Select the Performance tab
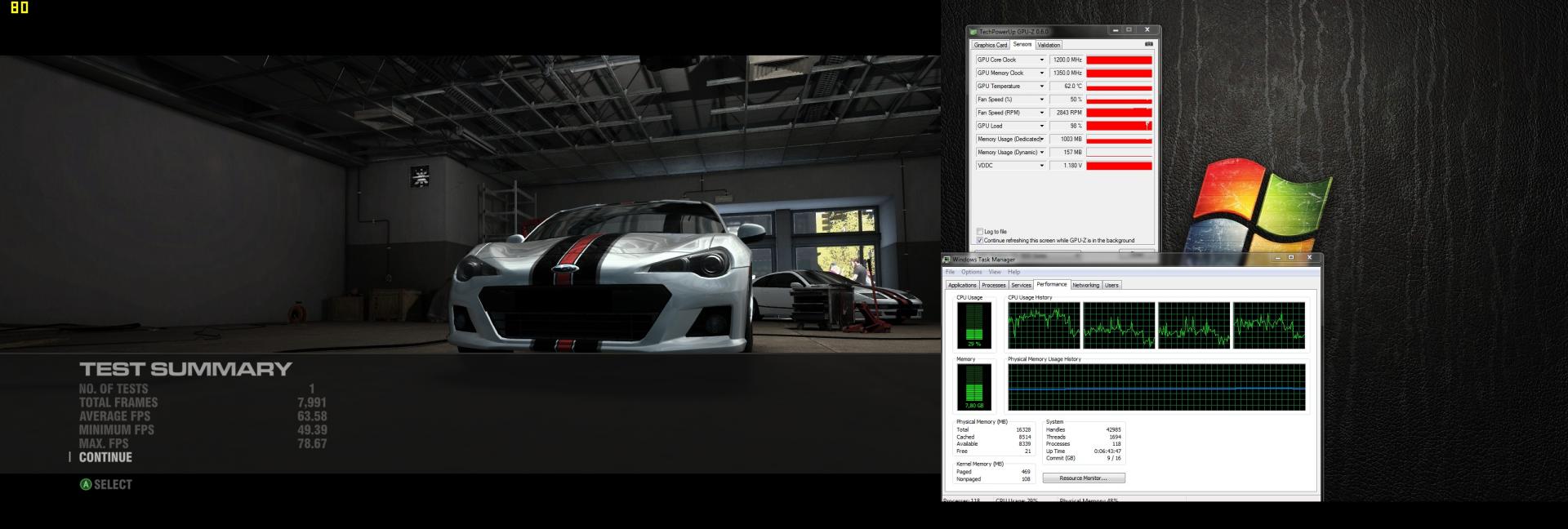This screenshot has width=1568, height=529. click(1052, 284)
